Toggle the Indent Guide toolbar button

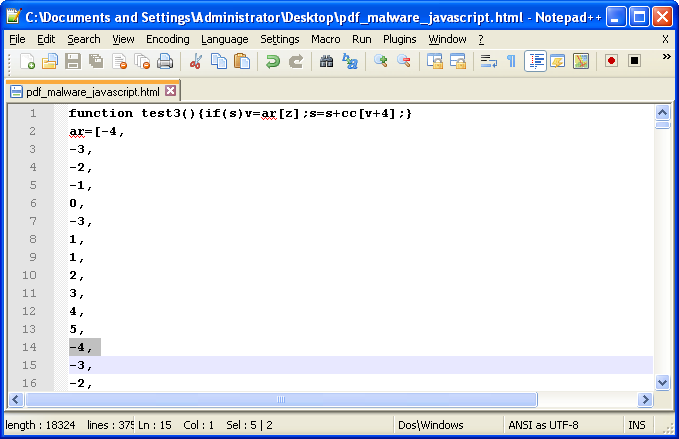tap(535, 62)
